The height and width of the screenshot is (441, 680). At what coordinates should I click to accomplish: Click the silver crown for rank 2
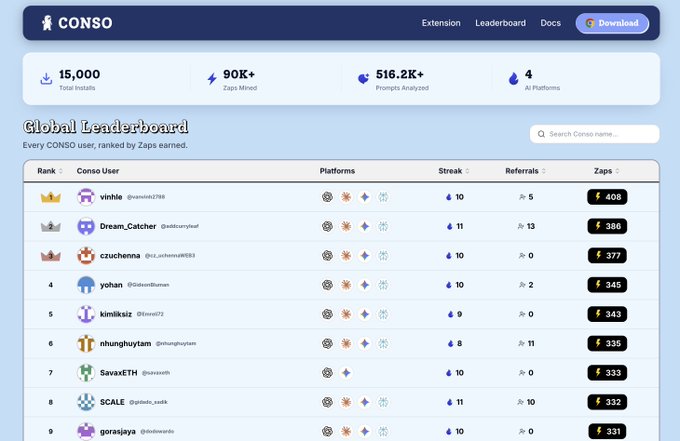coord(51,226)
